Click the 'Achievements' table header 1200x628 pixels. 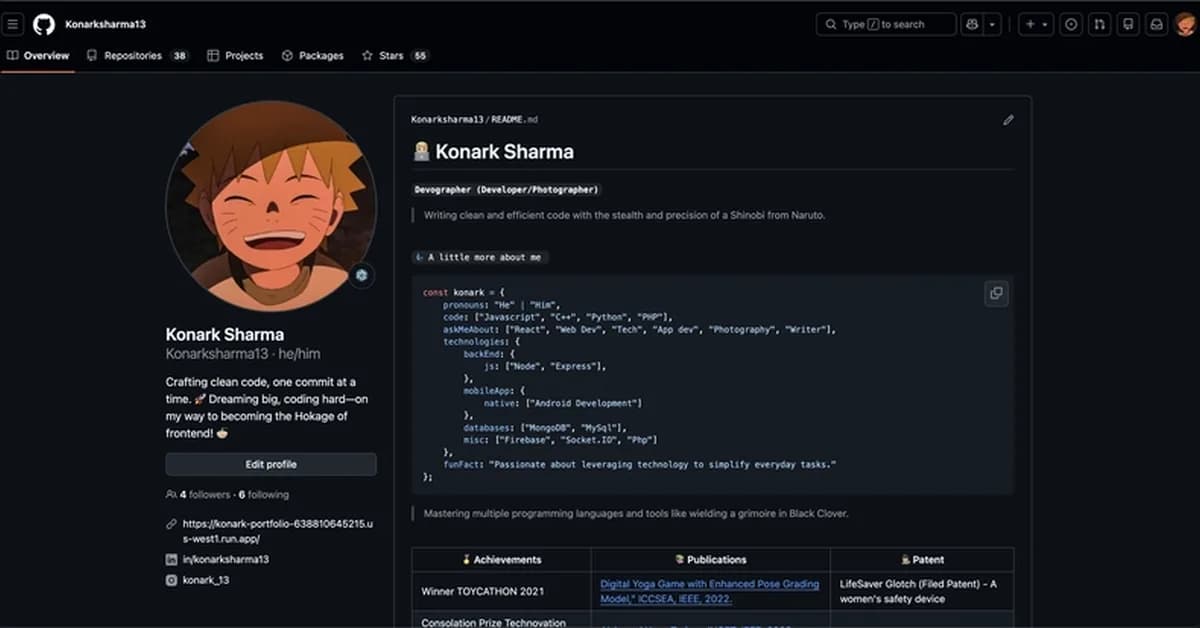point(501,560)
